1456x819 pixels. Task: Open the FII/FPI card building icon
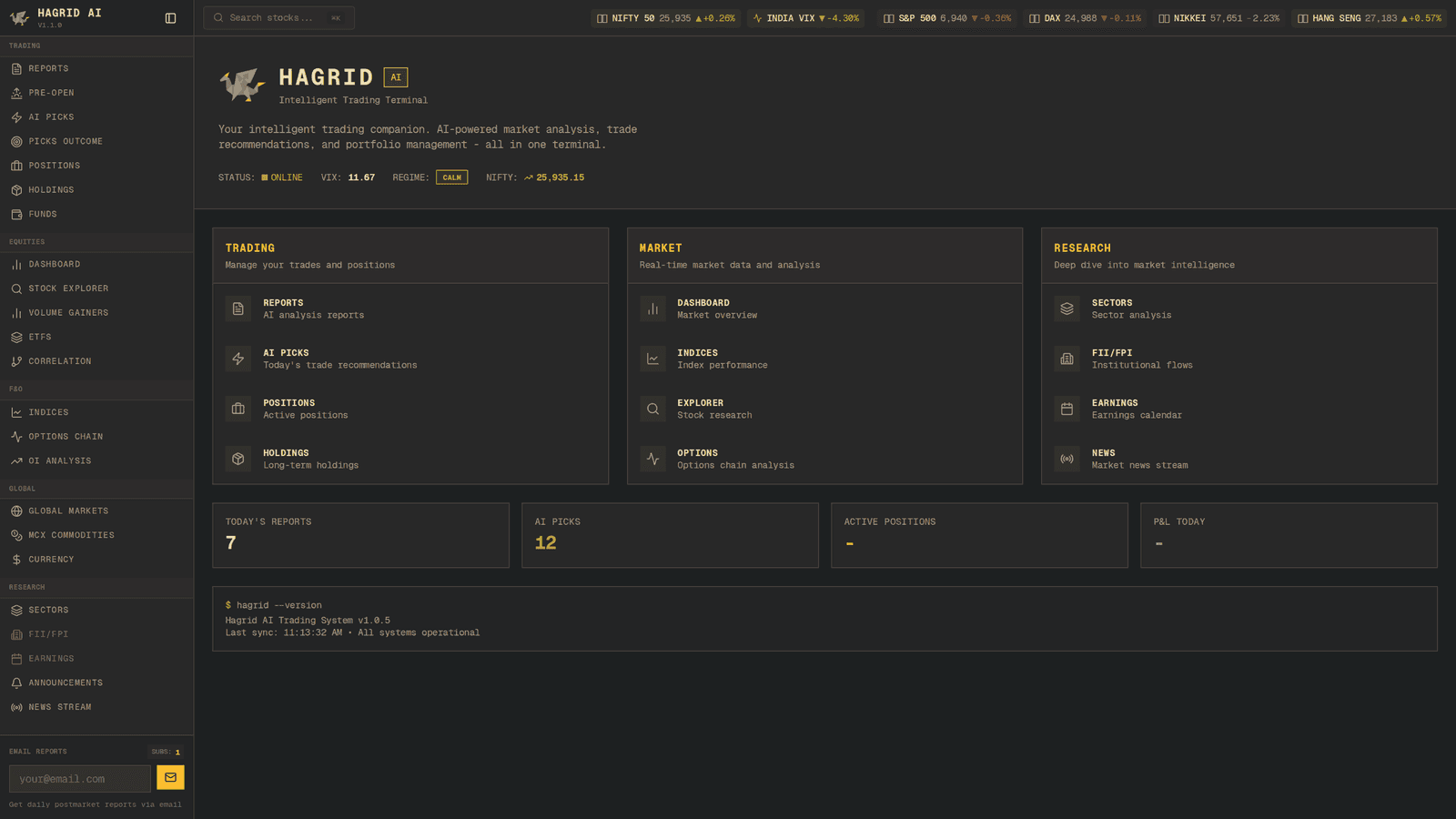1067,359
